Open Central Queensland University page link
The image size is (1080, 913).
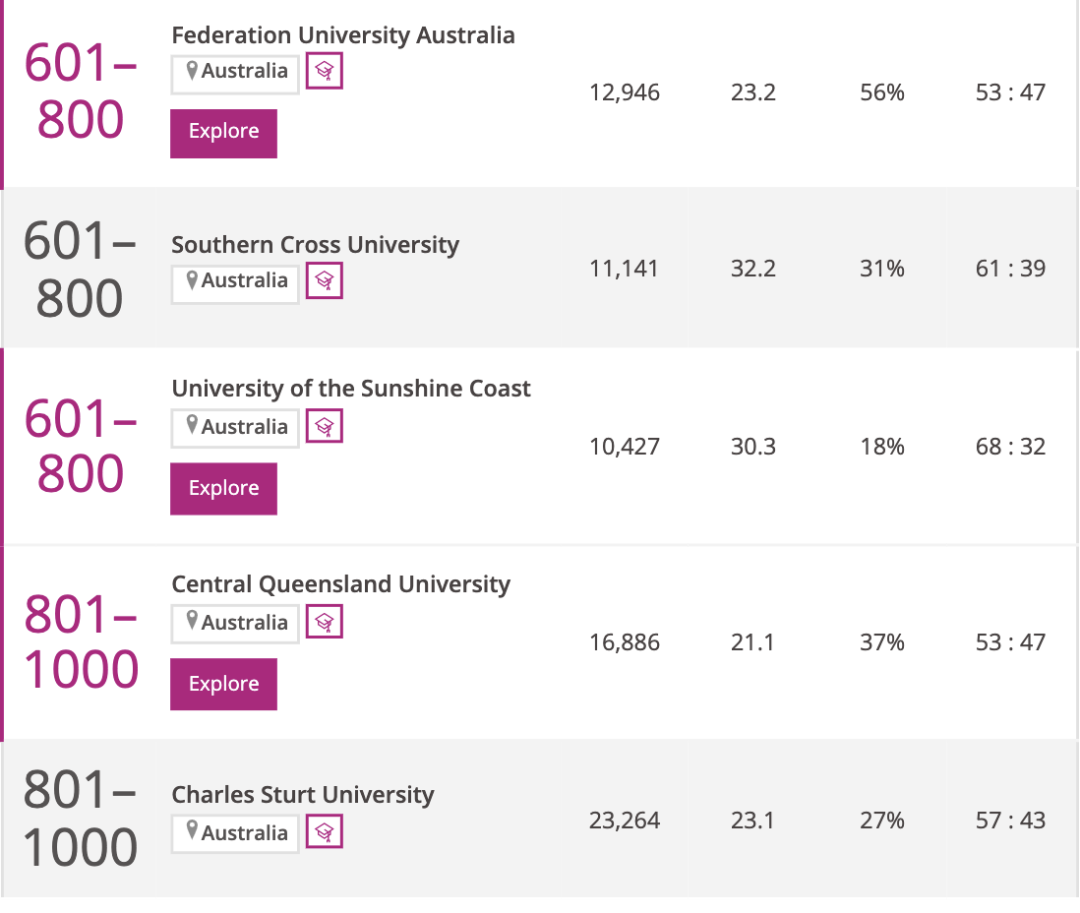click(x=340, y=585)
